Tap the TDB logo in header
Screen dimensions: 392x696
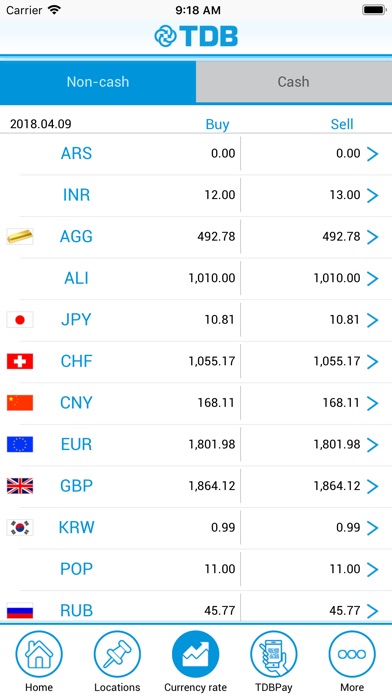tap(196, 36)
